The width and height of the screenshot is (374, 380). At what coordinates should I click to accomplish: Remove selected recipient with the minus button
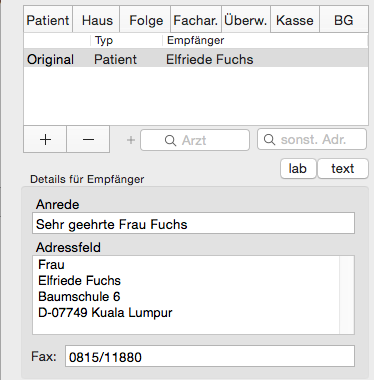(88, 139)
